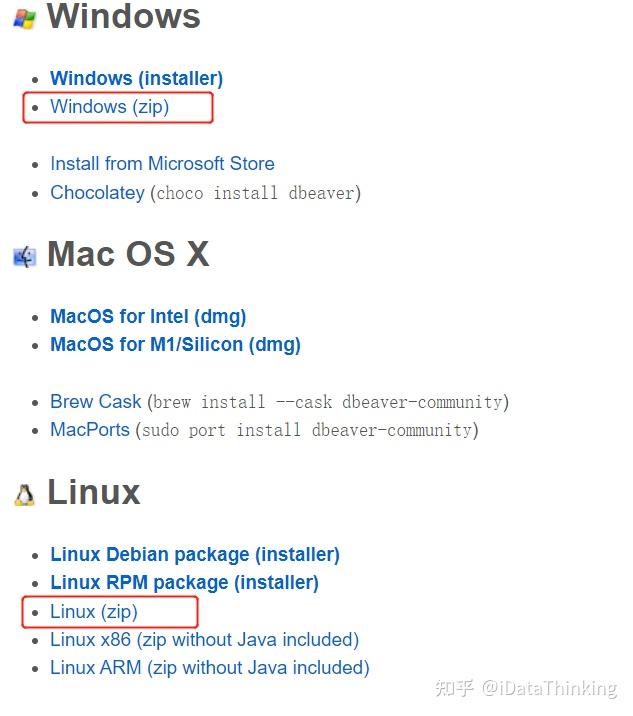The height and width of the screenshot is (716, 633).
Task: Download the Windows (installer) link
Action: coord(137,79)
